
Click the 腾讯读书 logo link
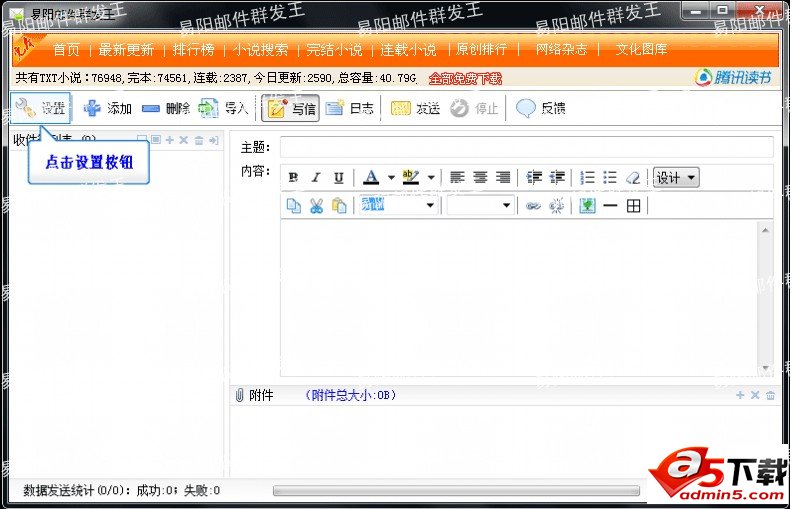point(733,77)
